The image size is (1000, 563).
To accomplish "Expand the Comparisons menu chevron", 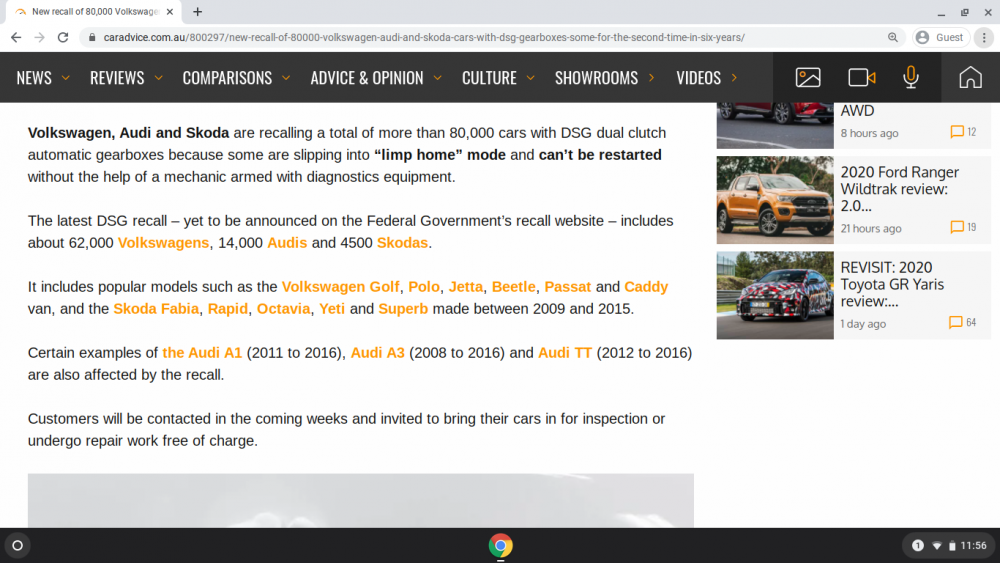I will (x=286, y=78).
